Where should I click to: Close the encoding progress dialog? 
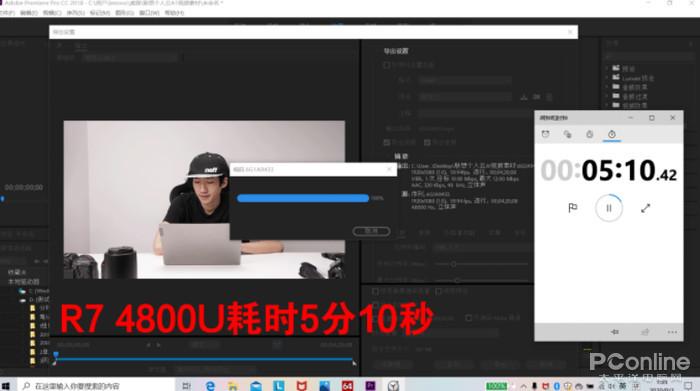389,169
